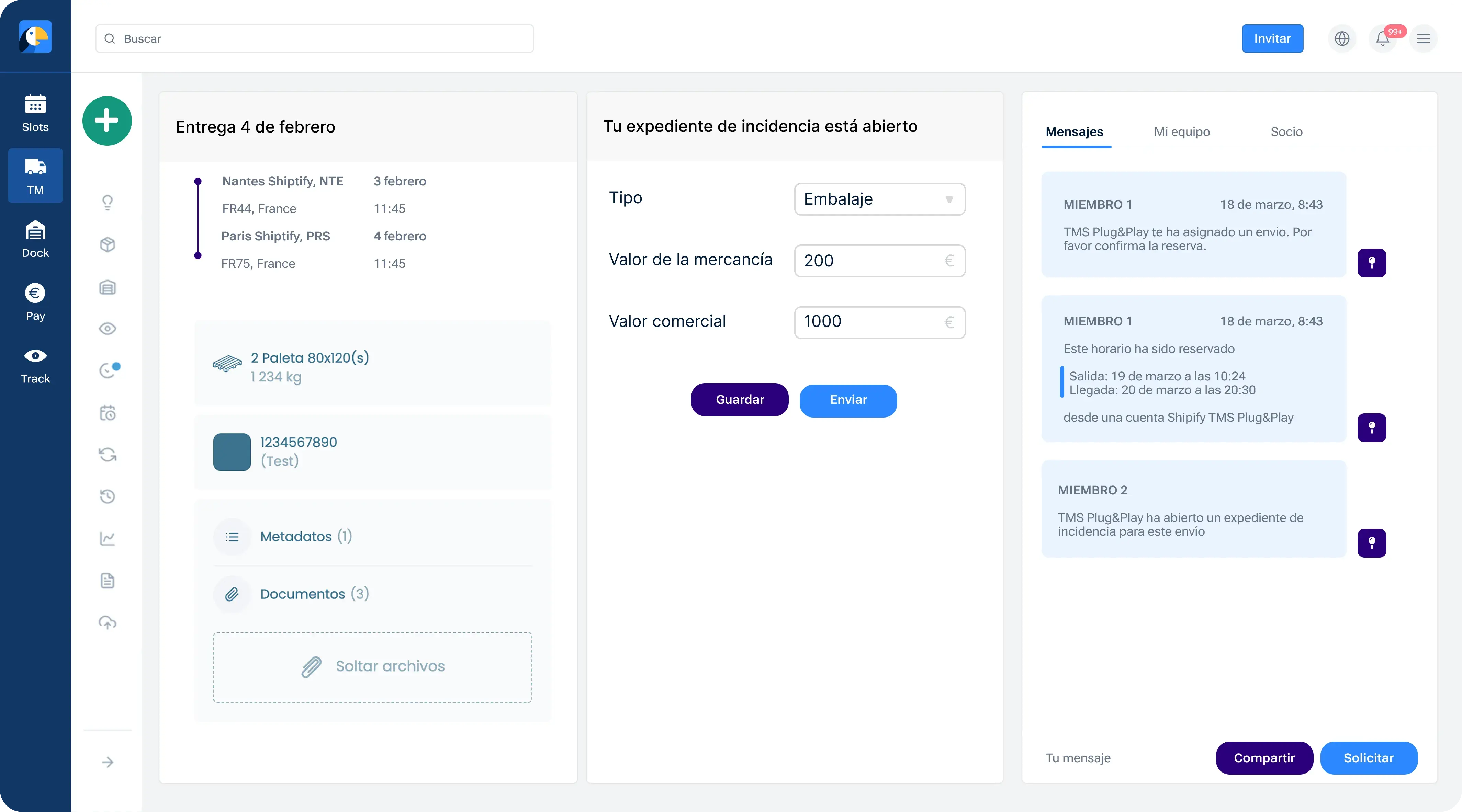1462x812 pixels.
Task: Open the Slots calendar module
Action: [35, 114]
